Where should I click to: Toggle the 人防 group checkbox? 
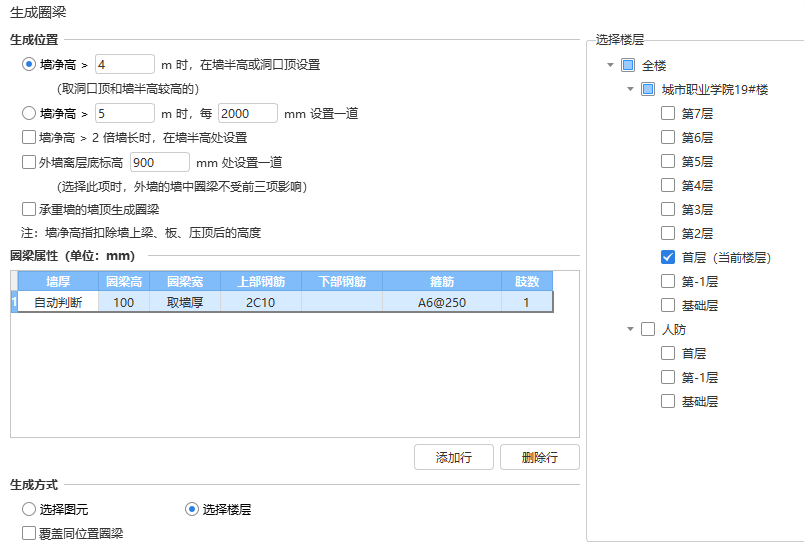(x=648, y=329)
